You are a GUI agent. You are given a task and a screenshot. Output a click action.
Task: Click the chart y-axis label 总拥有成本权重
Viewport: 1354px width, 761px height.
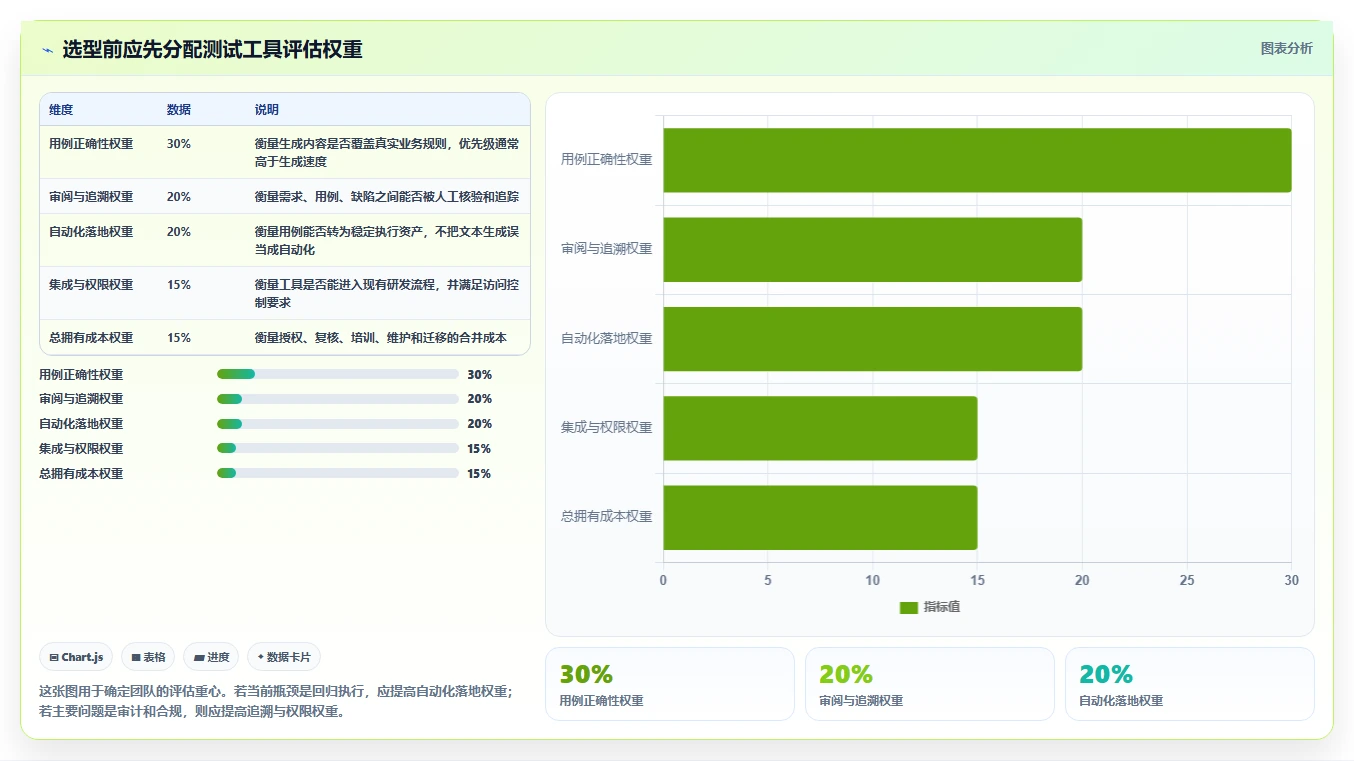point(606,517)
